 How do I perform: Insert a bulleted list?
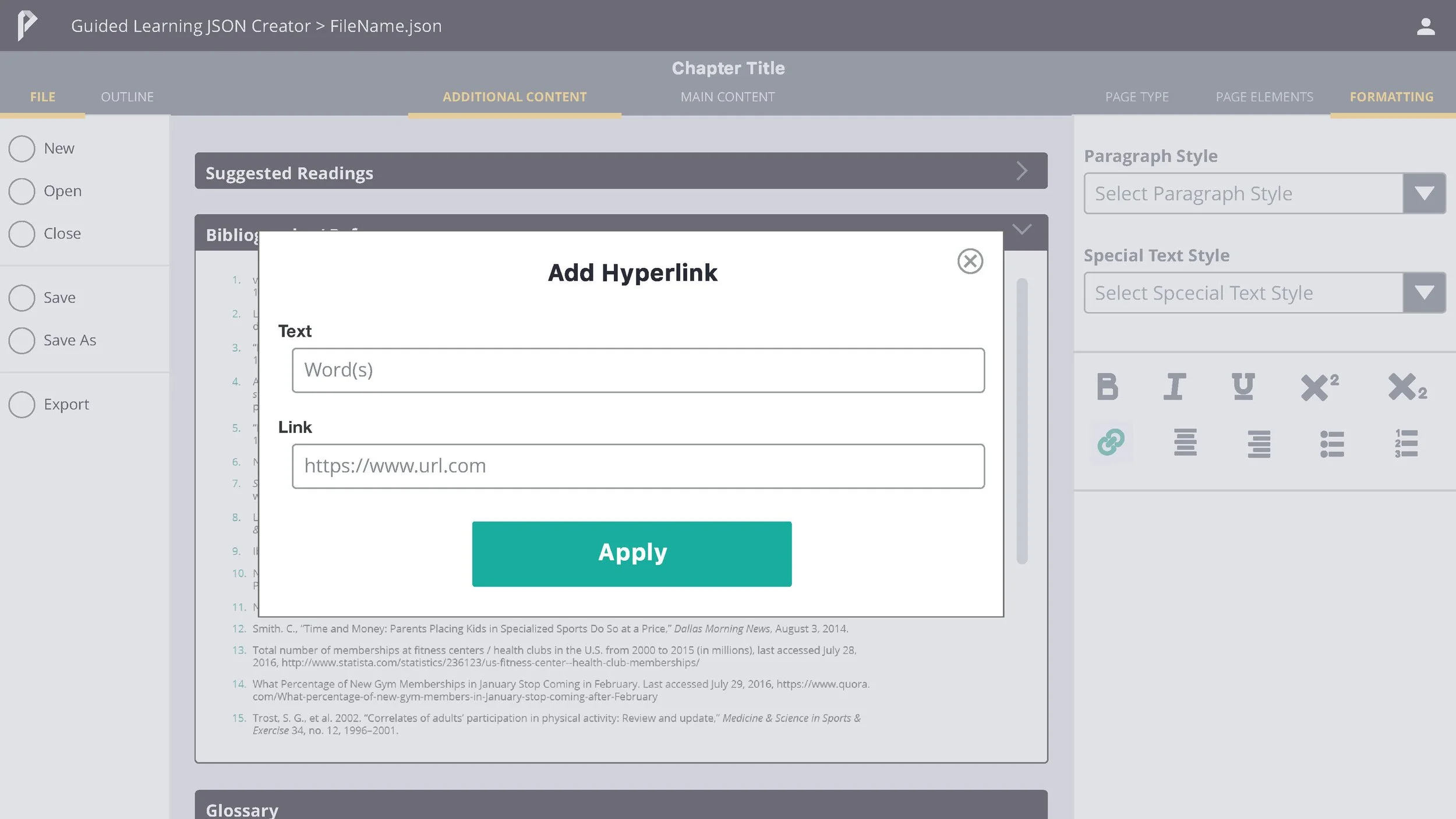pos(1331,444)
